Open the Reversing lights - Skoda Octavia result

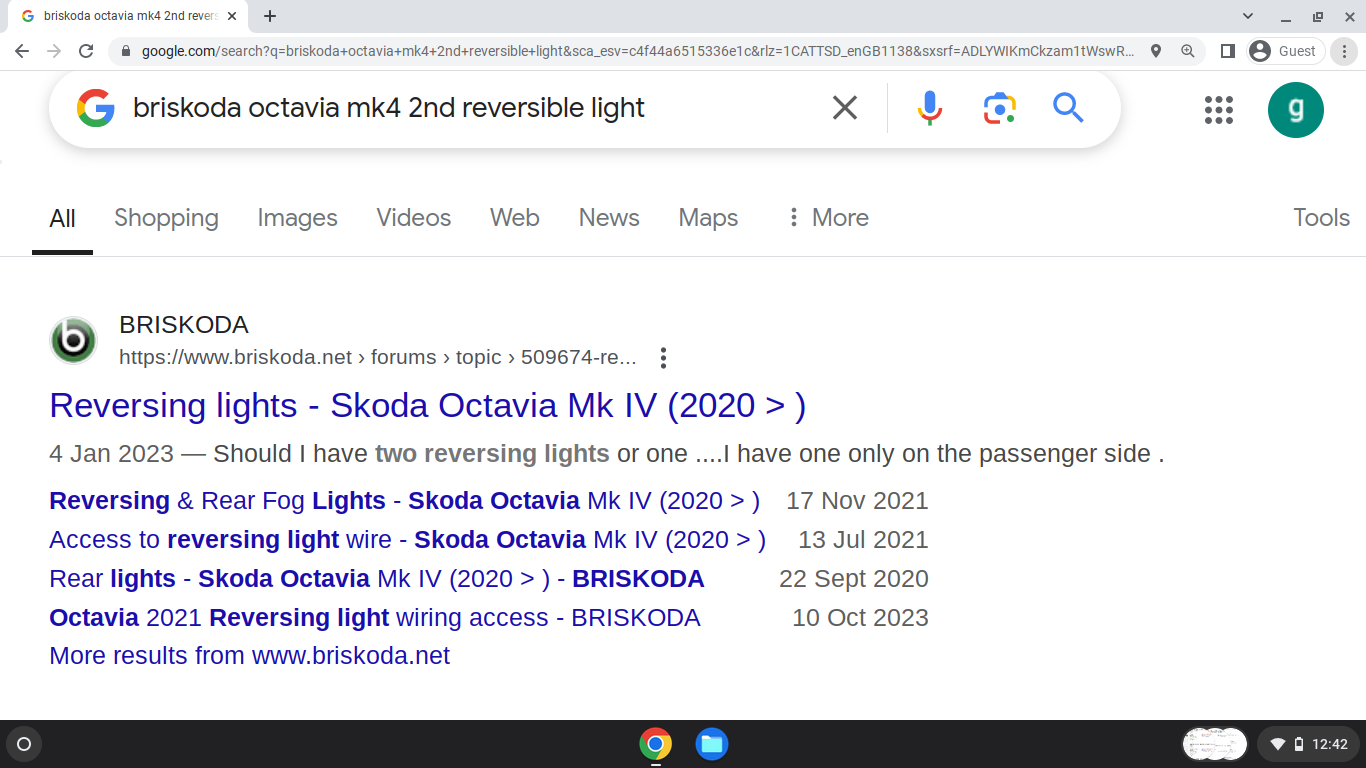427,406
